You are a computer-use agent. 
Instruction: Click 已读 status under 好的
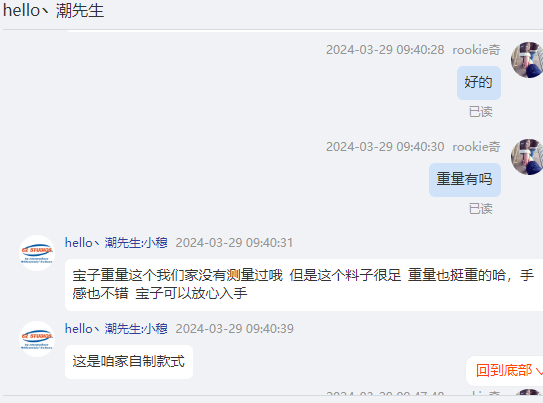[480, 112]
